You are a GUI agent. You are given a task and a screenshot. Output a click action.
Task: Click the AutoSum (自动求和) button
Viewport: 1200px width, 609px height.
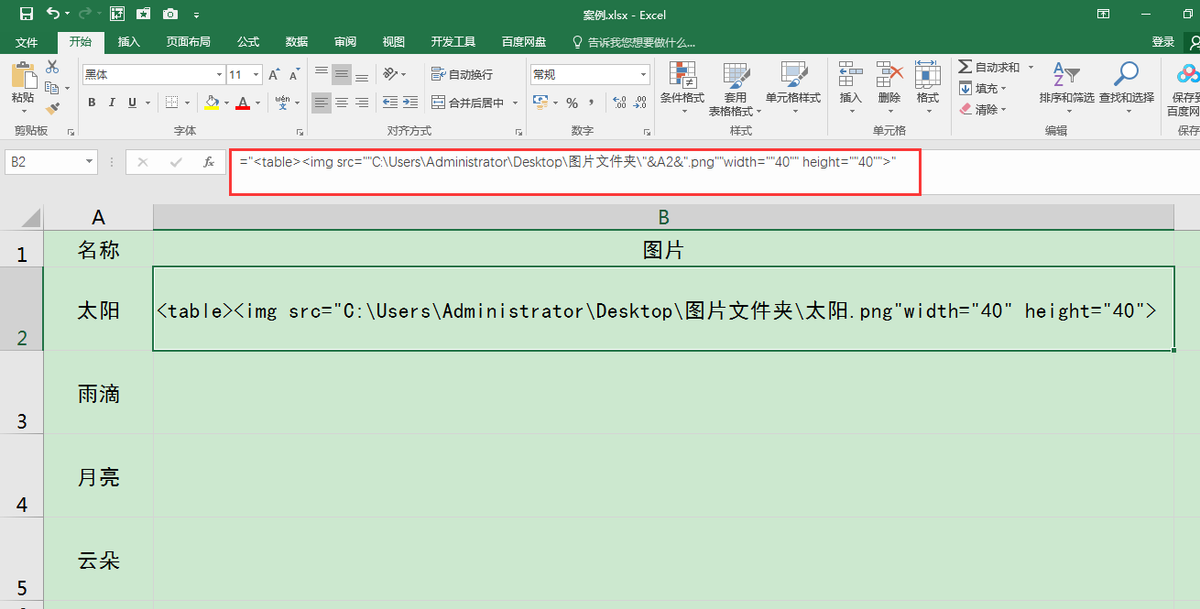[990, 67]
